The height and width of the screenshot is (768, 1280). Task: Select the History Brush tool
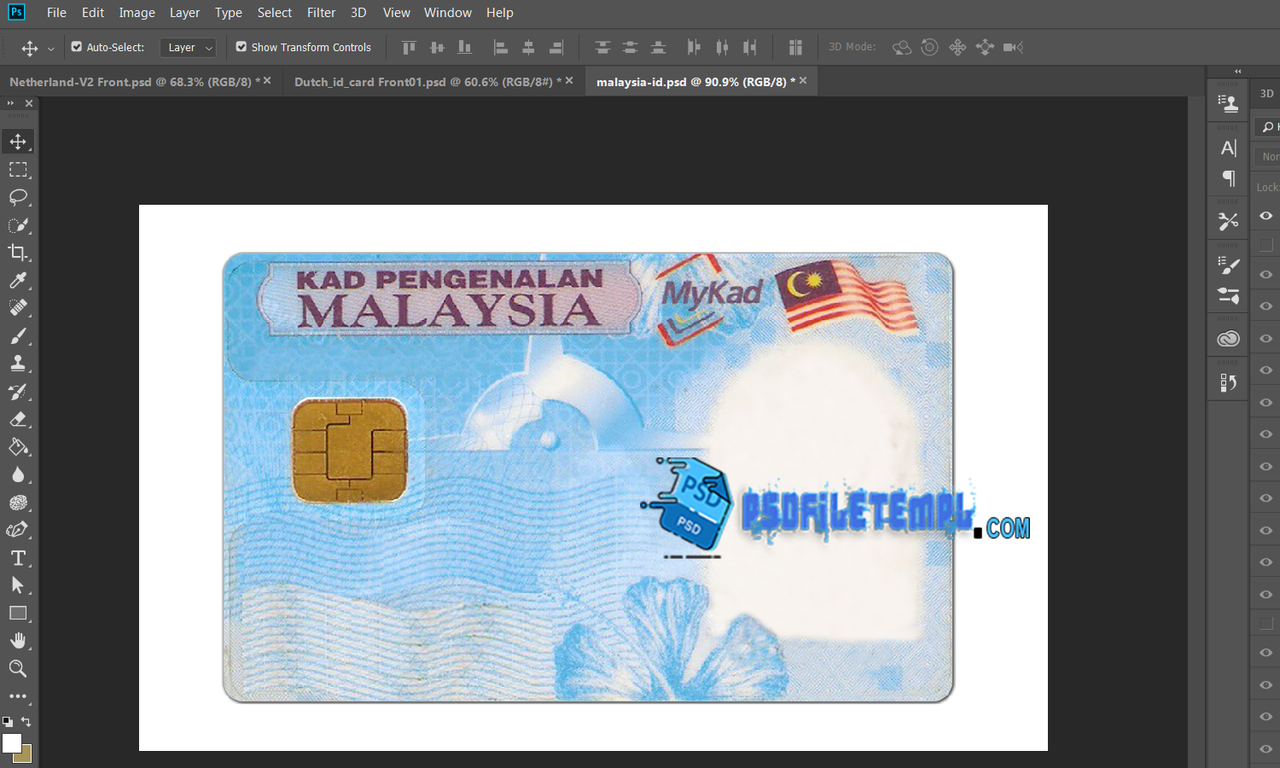coord(18,391)
